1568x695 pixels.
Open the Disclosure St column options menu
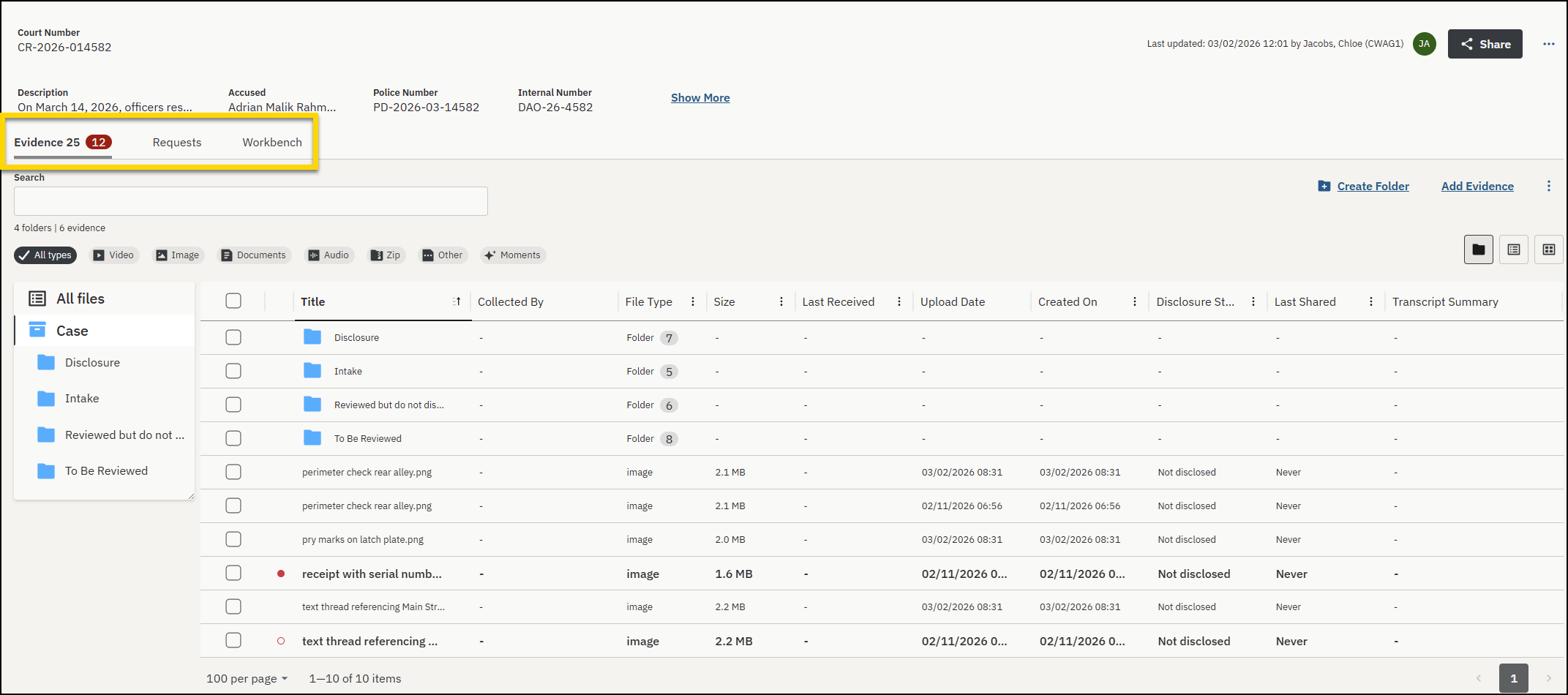pos(1253,301)
